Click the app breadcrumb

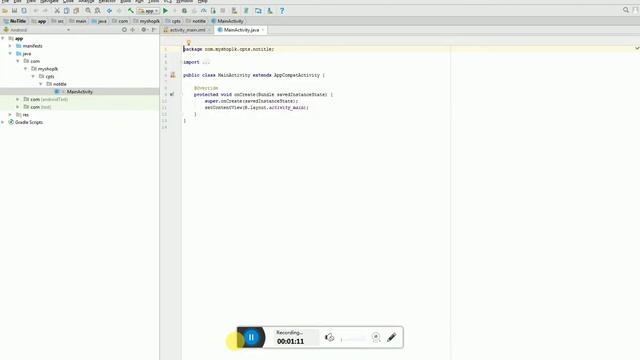[x=39, y=21]
